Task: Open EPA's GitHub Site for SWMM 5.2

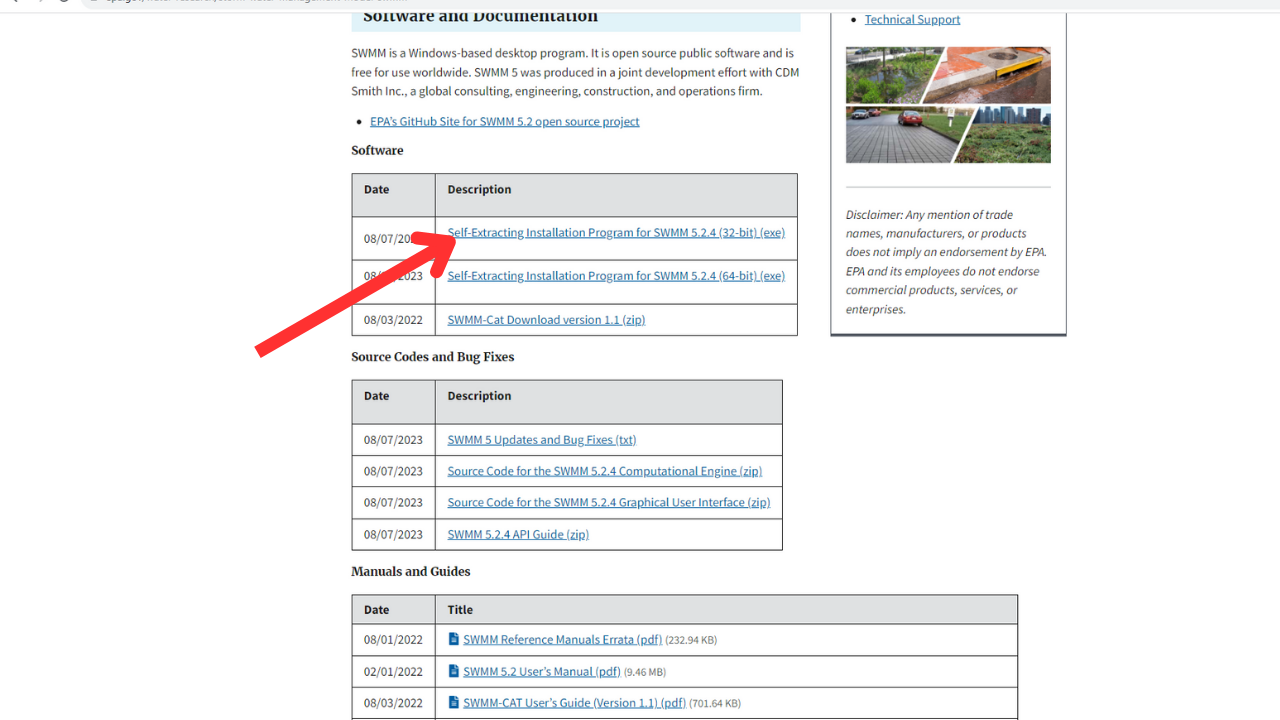Action: pyautogui.click(x=504, y=121)
